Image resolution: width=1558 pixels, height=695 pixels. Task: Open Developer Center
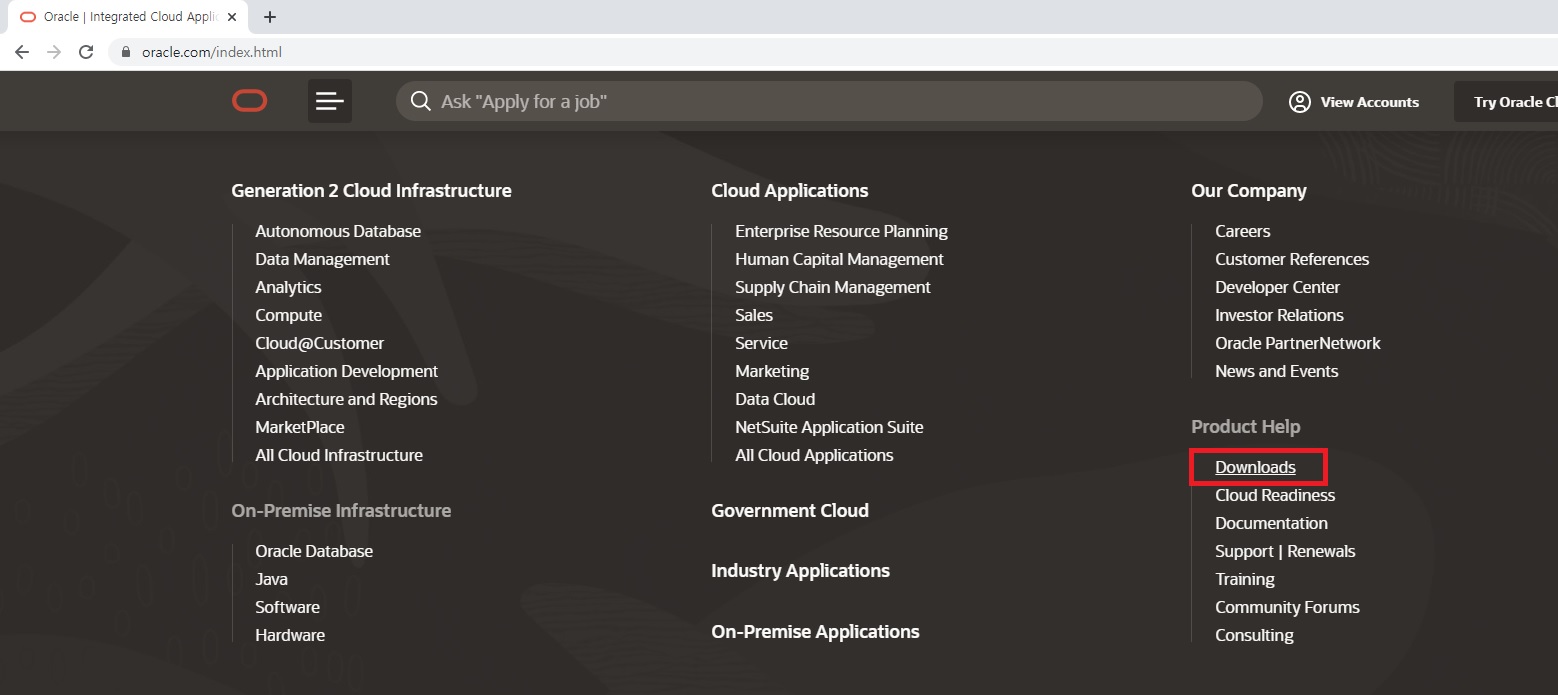point(1277,287)
